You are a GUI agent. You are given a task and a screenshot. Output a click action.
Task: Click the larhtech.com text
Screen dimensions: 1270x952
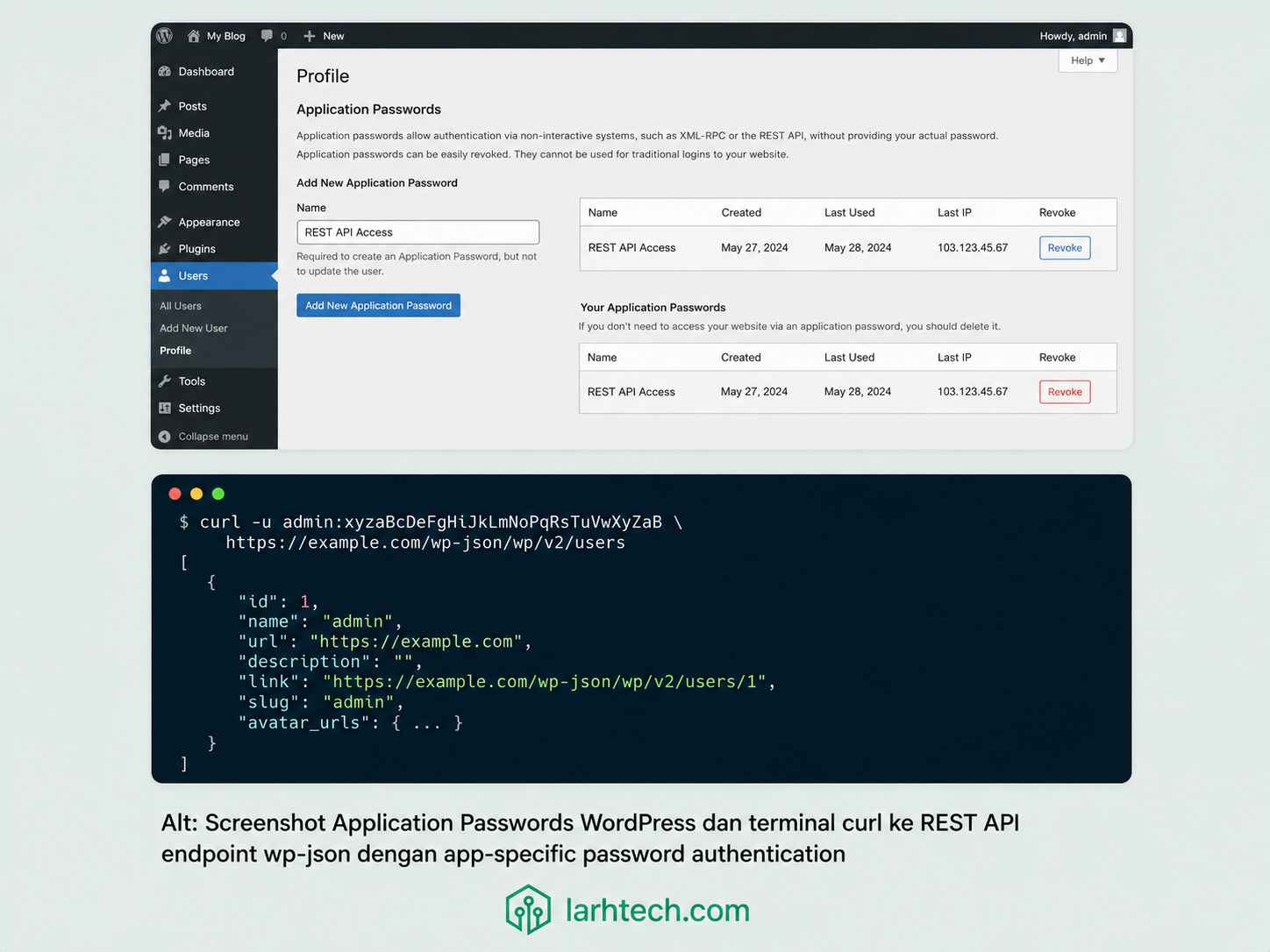pyautogui.click(x=658, y=910)
